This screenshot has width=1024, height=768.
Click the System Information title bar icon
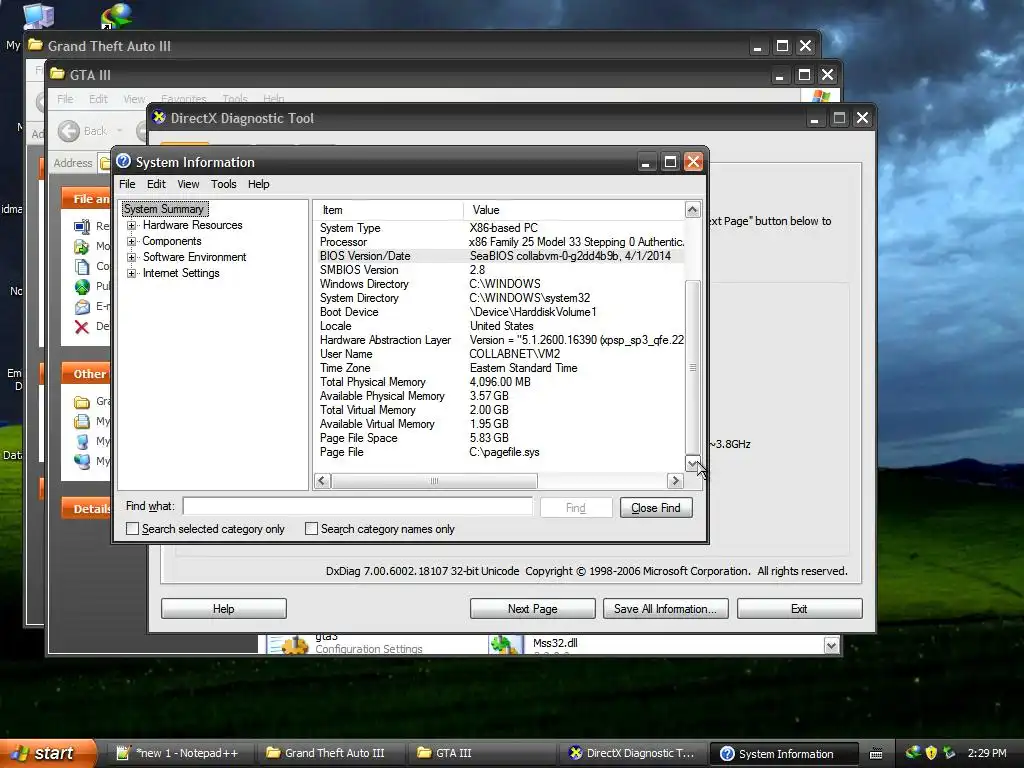(123, 161)
